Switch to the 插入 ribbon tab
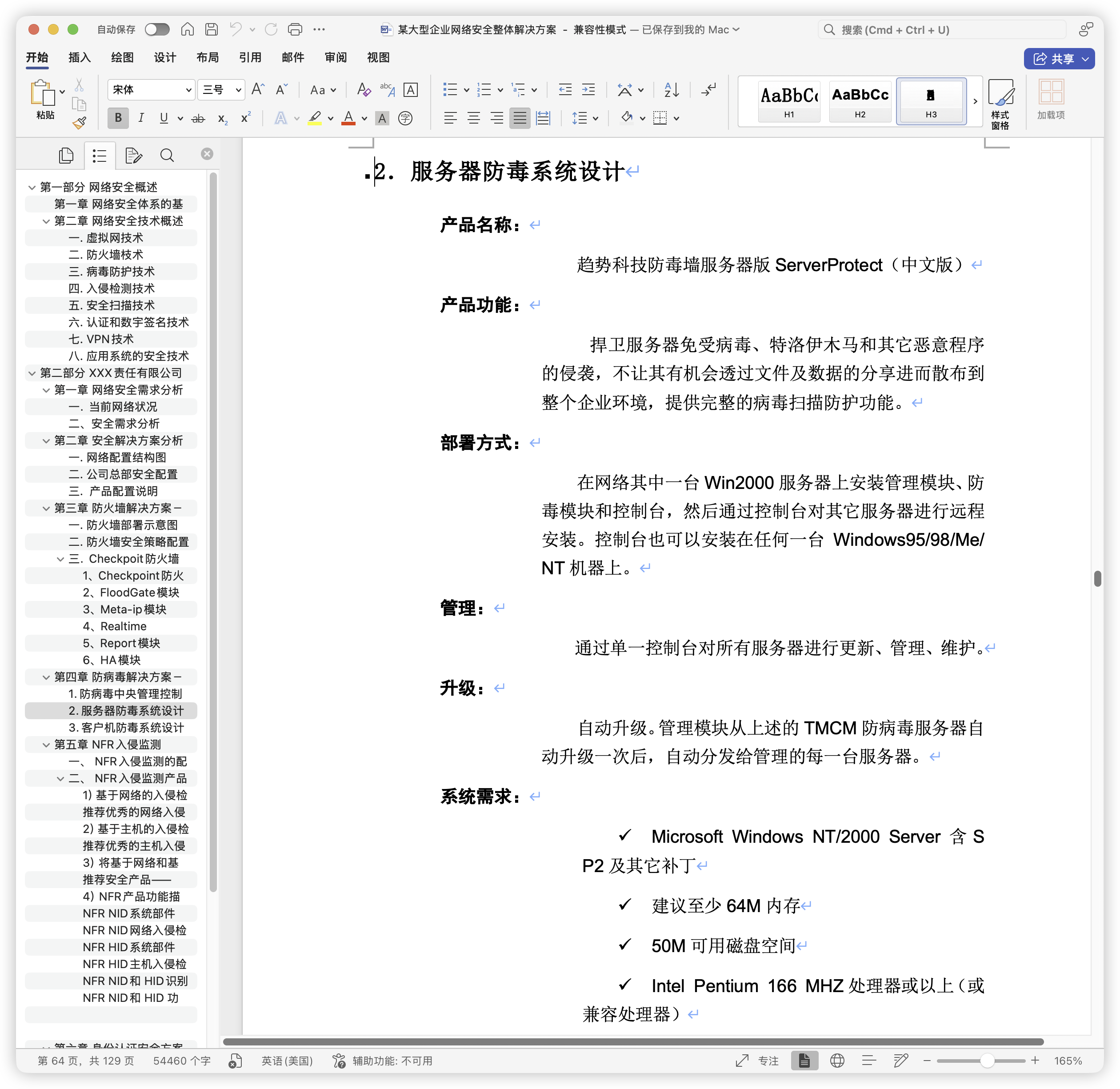 80,58
